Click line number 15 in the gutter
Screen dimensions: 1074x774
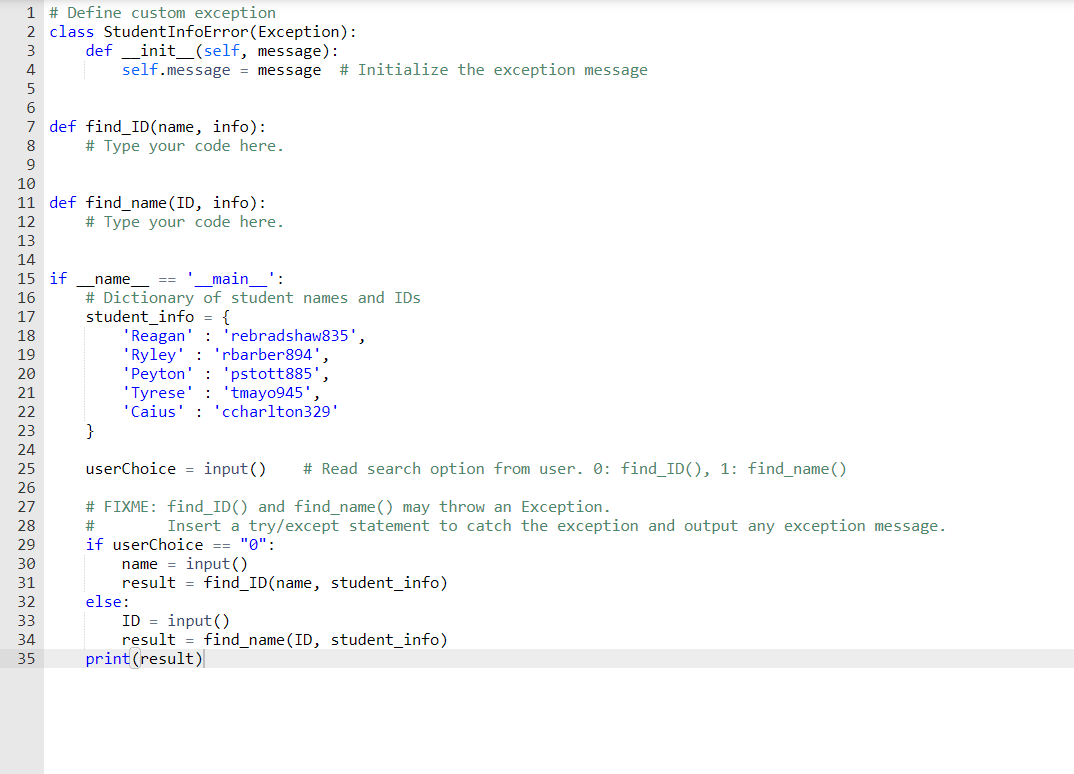coord(26,279)
